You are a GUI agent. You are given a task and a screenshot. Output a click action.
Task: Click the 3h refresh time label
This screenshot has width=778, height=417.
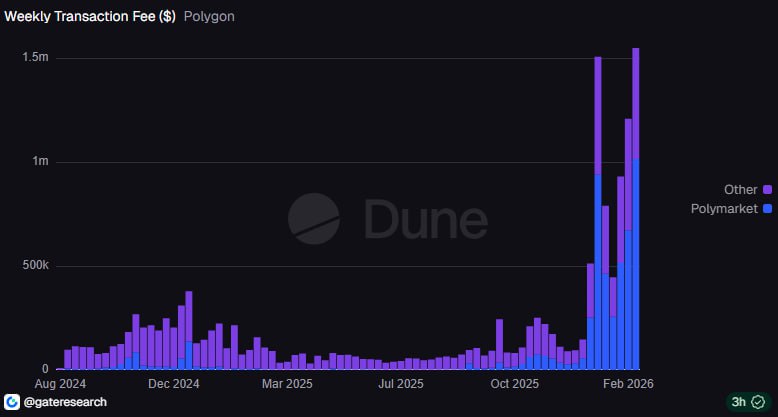[x=739, y=401]
